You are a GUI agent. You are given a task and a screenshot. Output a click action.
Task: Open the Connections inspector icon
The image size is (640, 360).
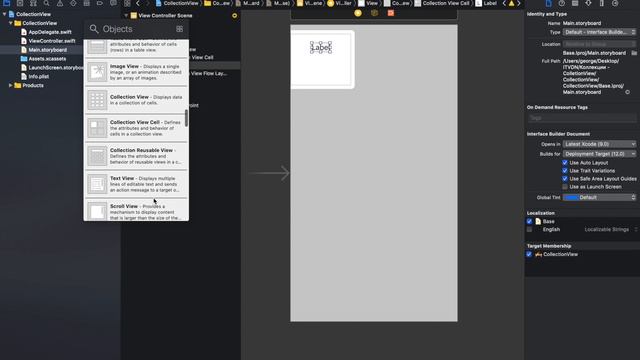point(615,3)
